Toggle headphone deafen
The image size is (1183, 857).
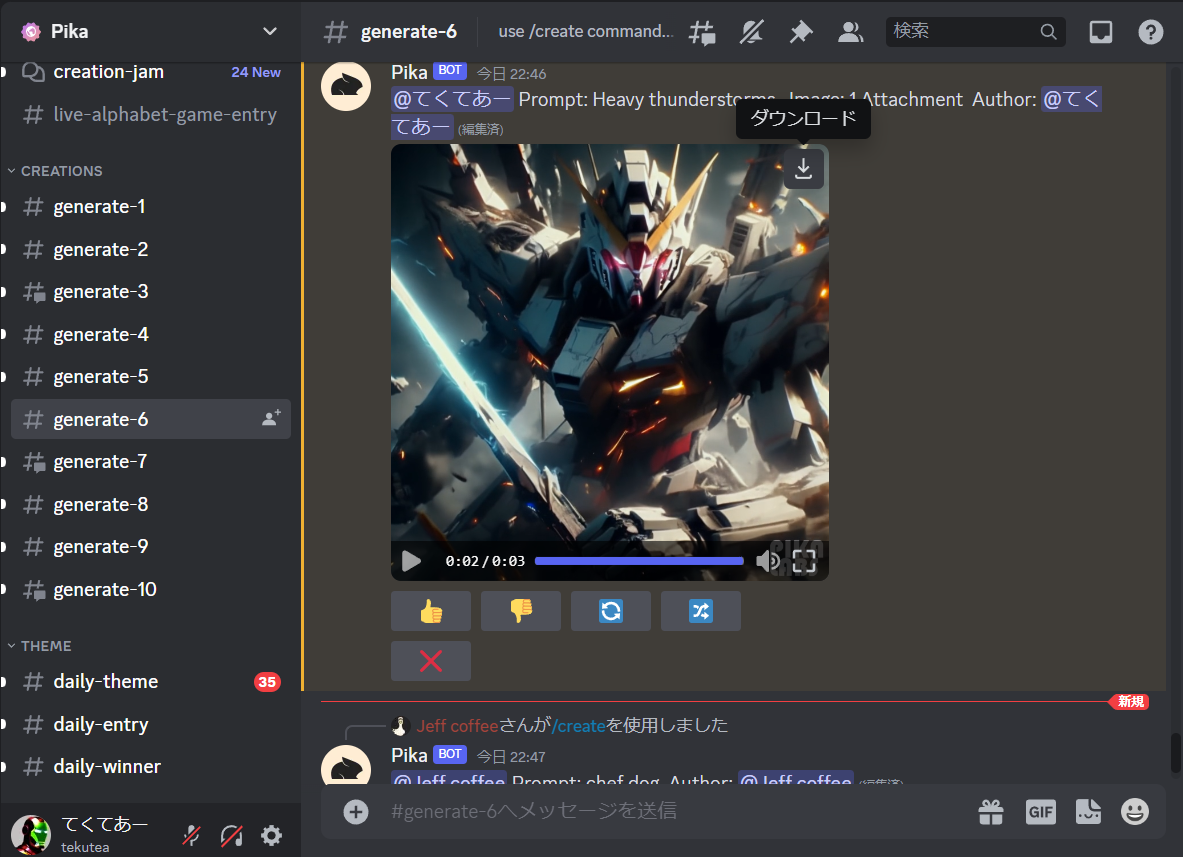point(232,835)
